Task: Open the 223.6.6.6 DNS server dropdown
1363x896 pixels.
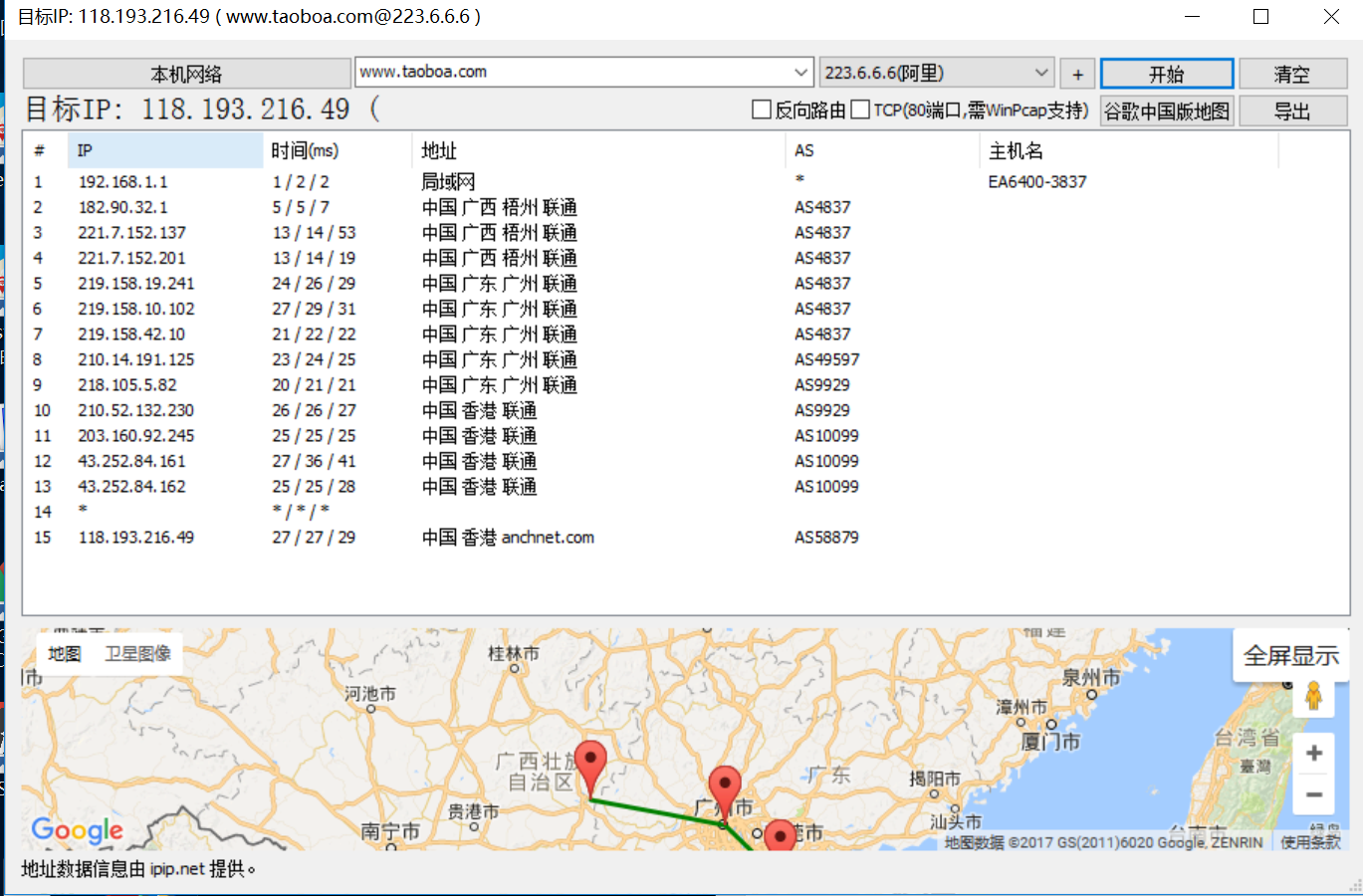Action: [x=1040, y=73]
